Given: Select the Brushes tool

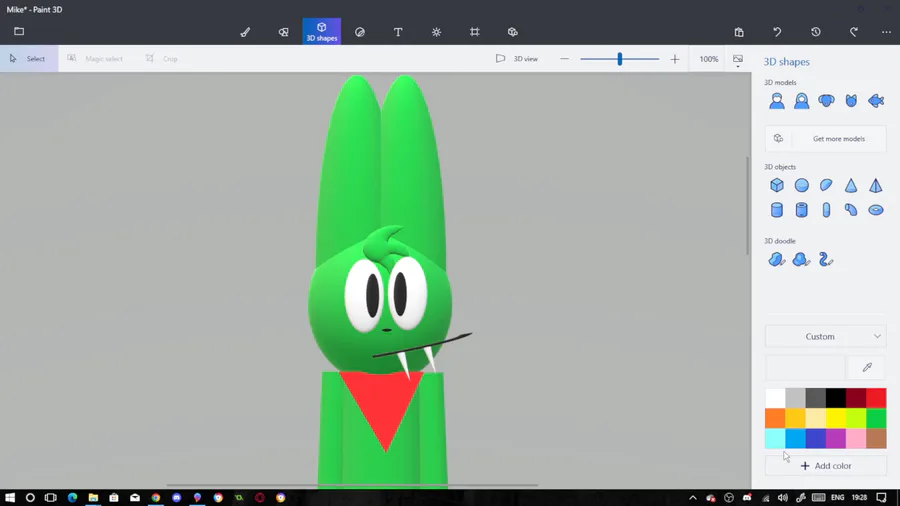Looking at the screenshot, I should coord(245,32).
